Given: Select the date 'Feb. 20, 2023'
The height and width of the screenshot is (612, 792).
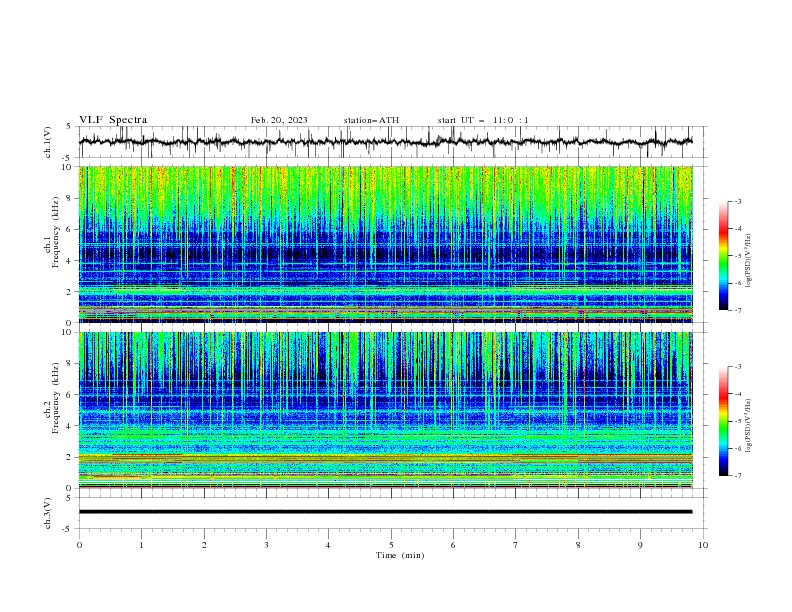Looking at the screenshot, I should pos(279,120).
